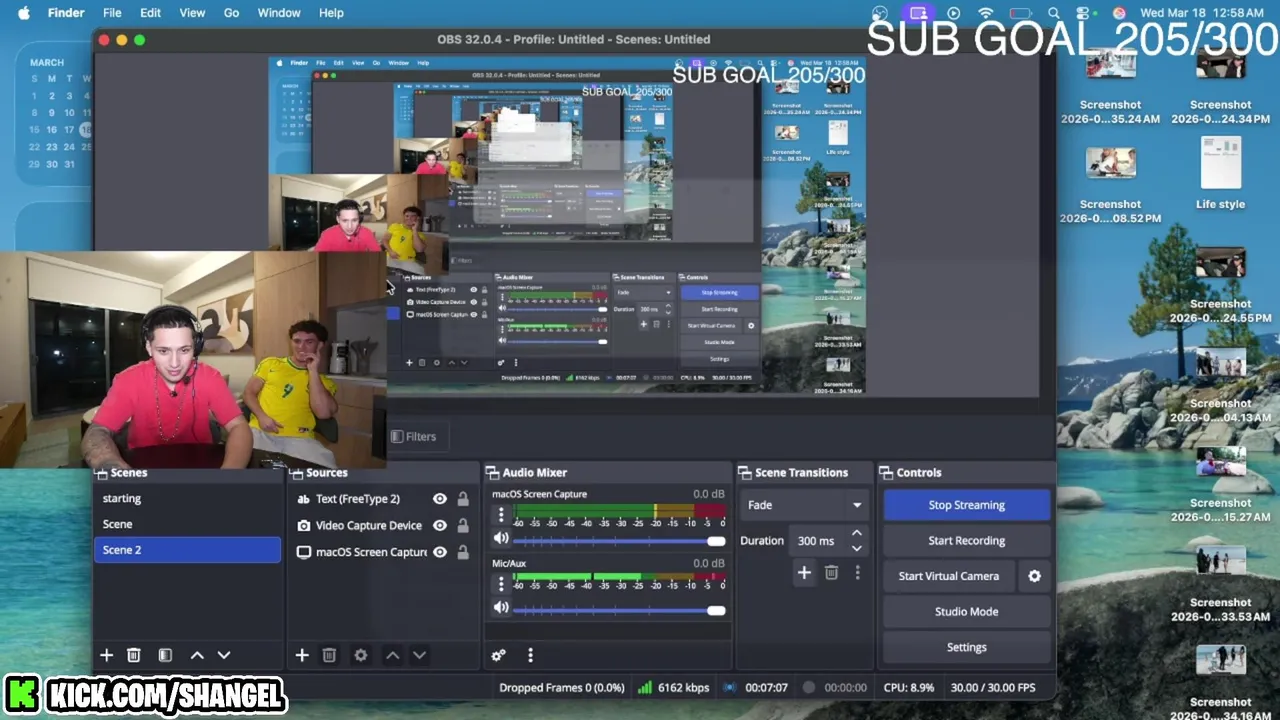Click the screen sharing icon in menu bar

click(918, 13)
